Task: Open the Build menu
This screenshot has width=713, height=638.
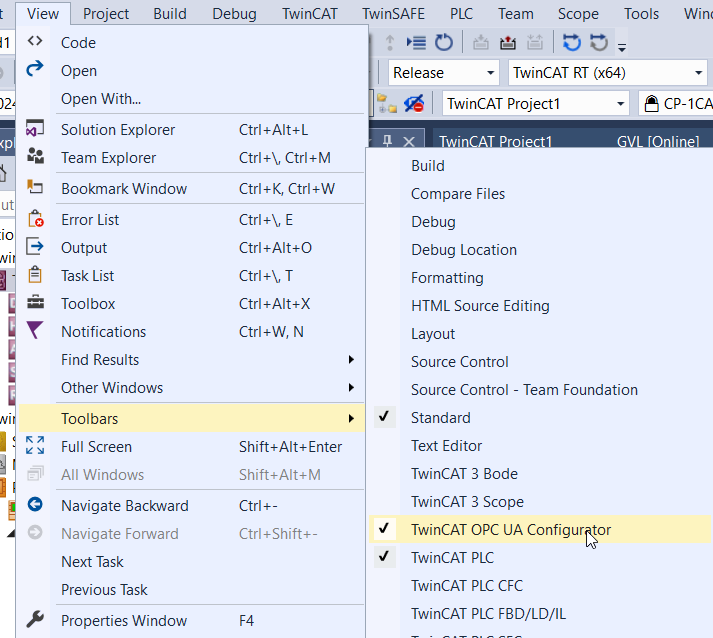Action: (x=170, y=14)
